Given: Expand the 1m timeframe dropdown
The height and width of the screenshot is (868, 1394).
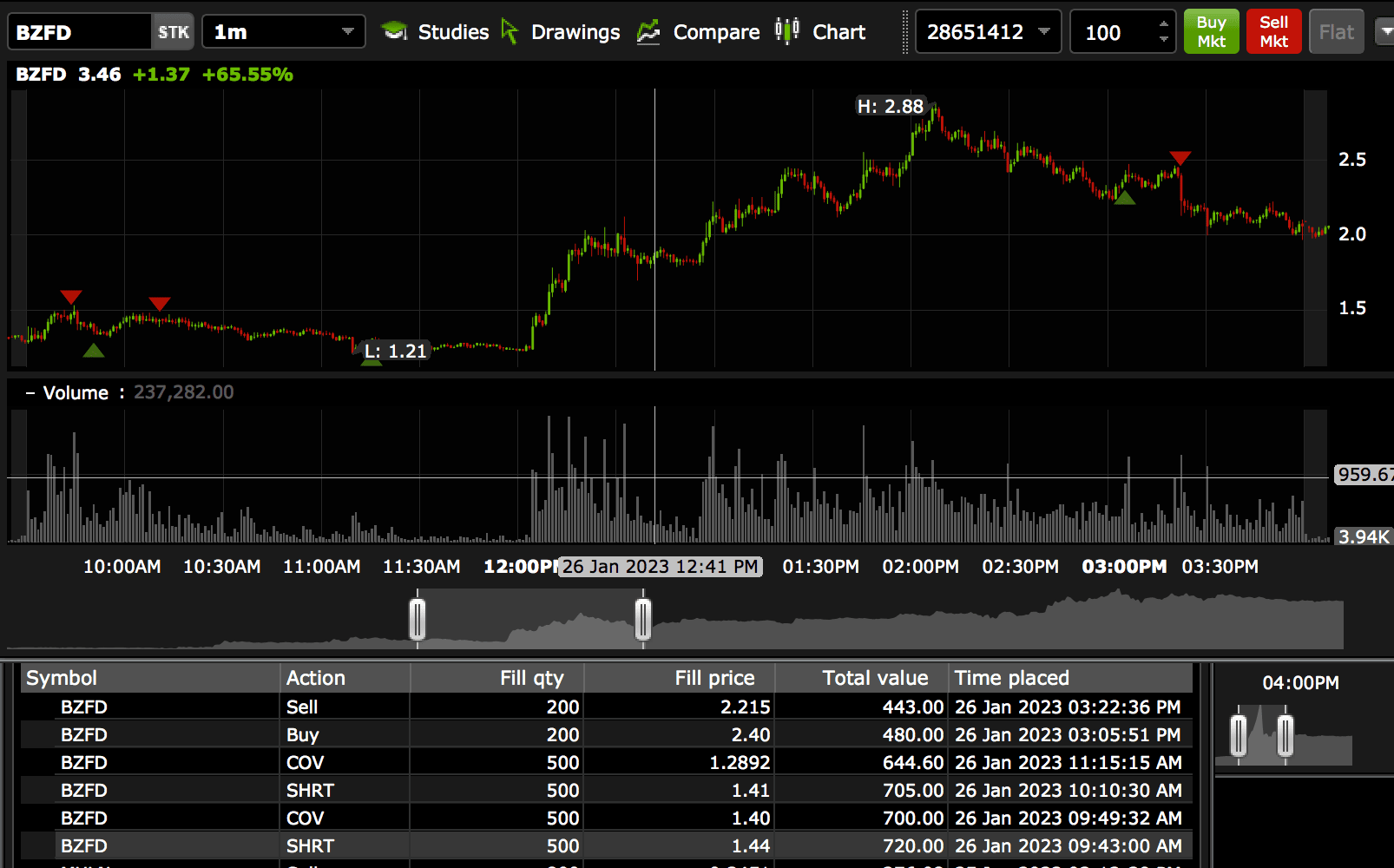Looking at the screenshot, I should pyautogui.click(x=347, y=32).
